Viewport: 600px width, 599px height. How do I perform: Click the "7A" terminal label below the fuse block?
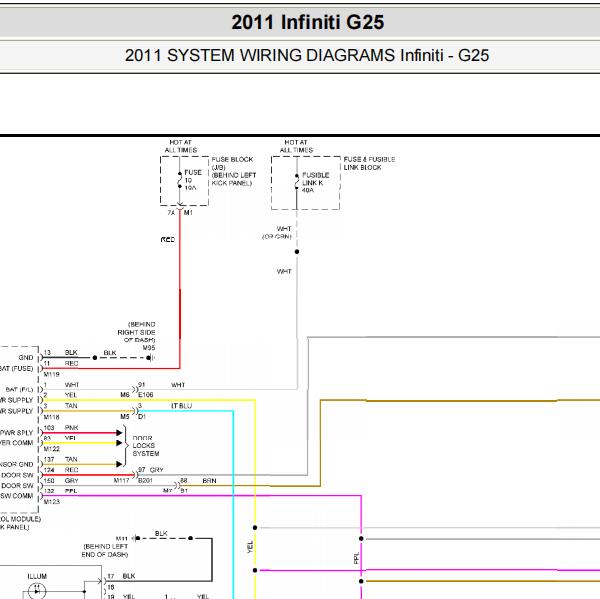pos(171,212)
